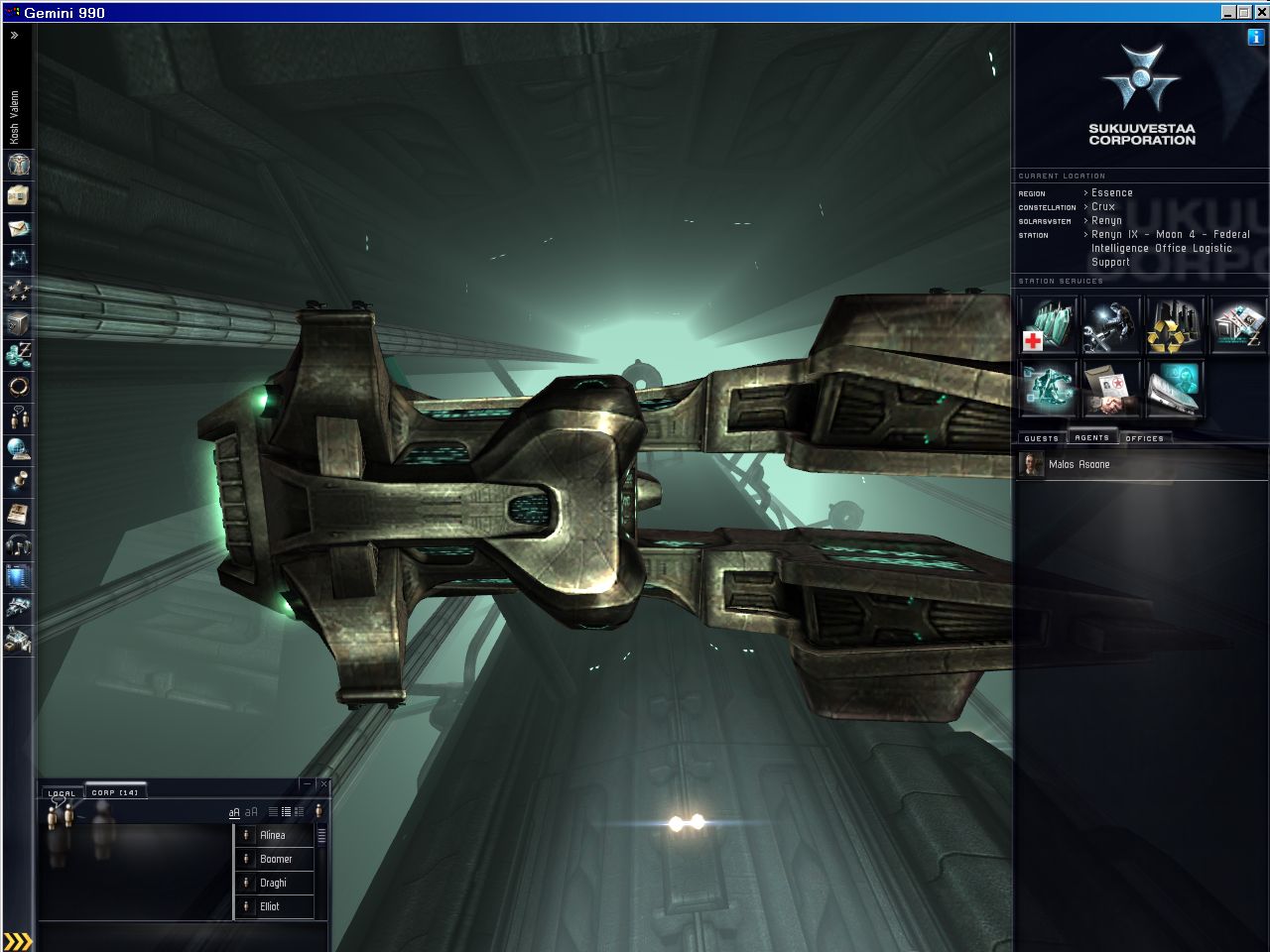Screen dimensions: 1270x952
Task: Open the five-stars corporation icon in sidebar
Action: tap(18, 291)
